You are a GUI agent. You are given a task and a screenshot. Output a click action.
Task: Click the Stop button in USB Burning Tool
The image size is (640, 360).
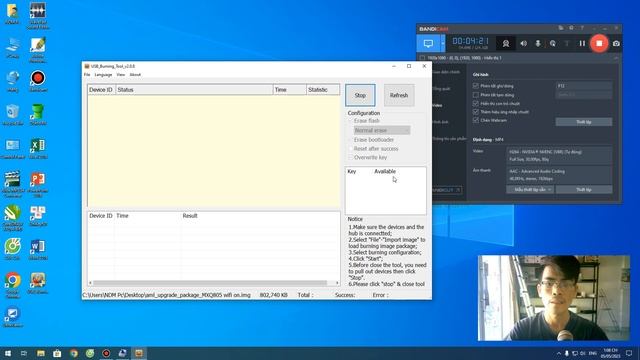[360, 95]
